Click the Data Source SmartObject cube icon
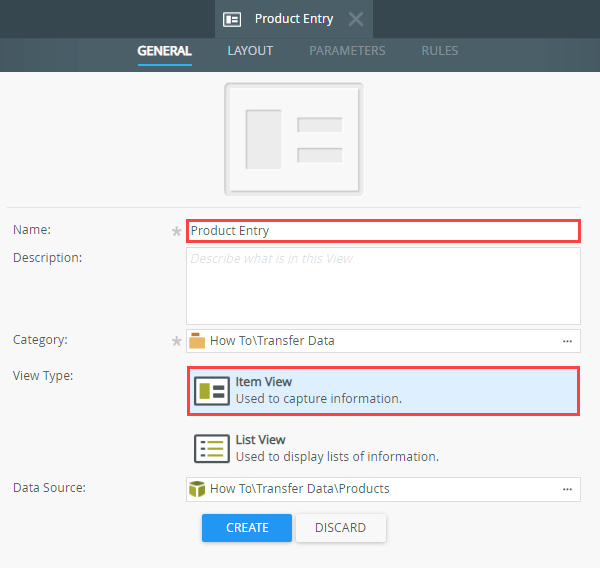 pyautogui.click(x=197, y=489)
